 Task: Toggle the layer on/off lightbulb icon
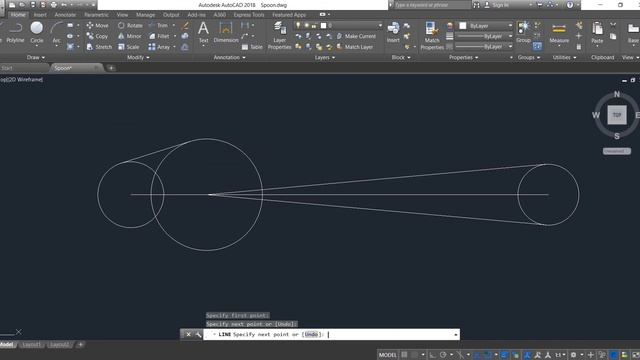pyautogui.click(x=298, y=25)
